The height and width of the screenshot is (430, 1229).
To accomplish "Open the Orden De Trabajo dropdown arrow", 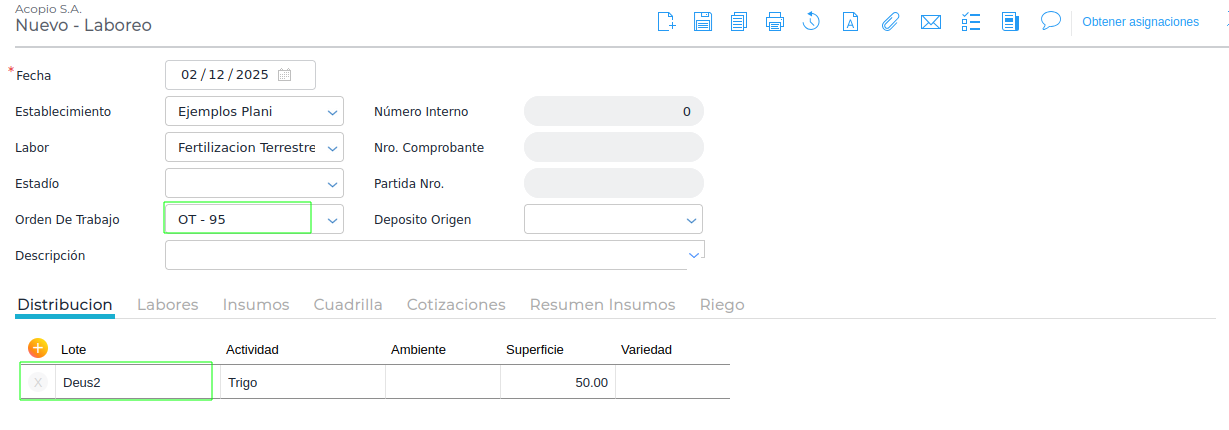I will click(332, 220).
